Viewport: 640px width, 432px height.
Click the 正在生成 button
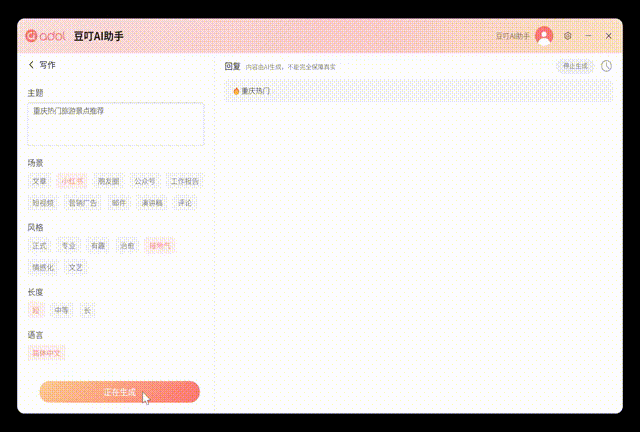119,392
